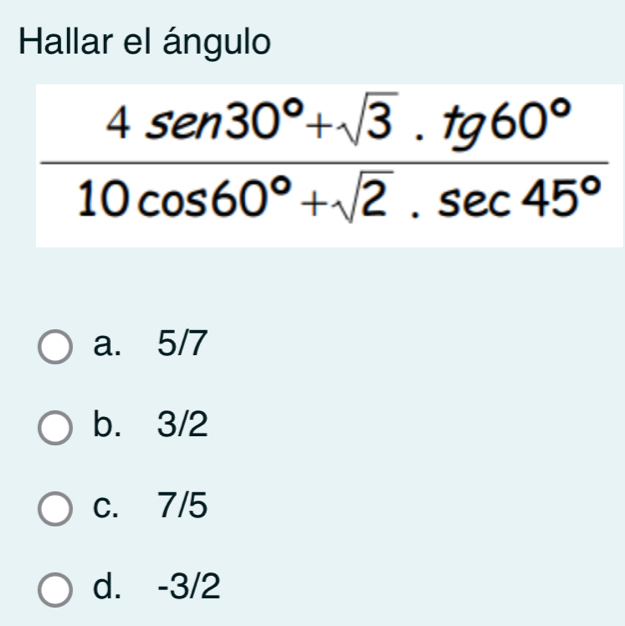The height and width of the screenshot is (626, 625).
Task: Click the "d." option letter label
Action: pos(107,585)
